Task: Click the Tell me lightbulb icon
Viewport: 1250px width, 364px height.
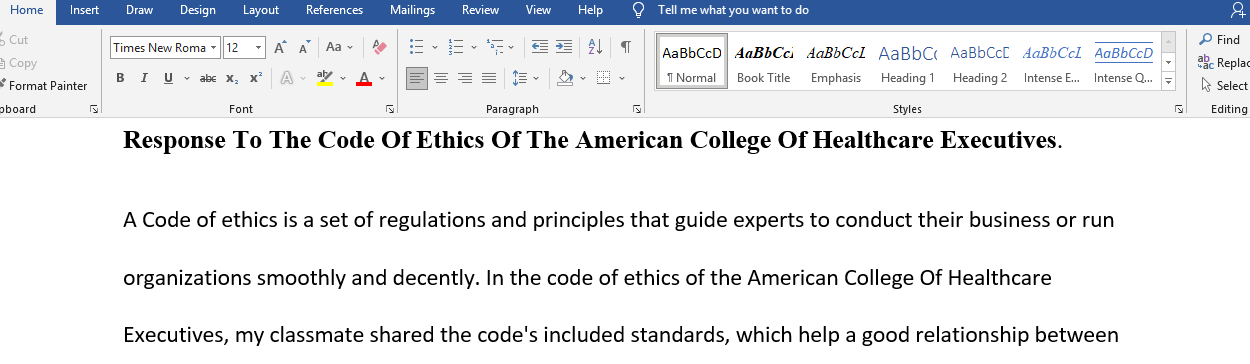Action: click(x=639, y=10)
